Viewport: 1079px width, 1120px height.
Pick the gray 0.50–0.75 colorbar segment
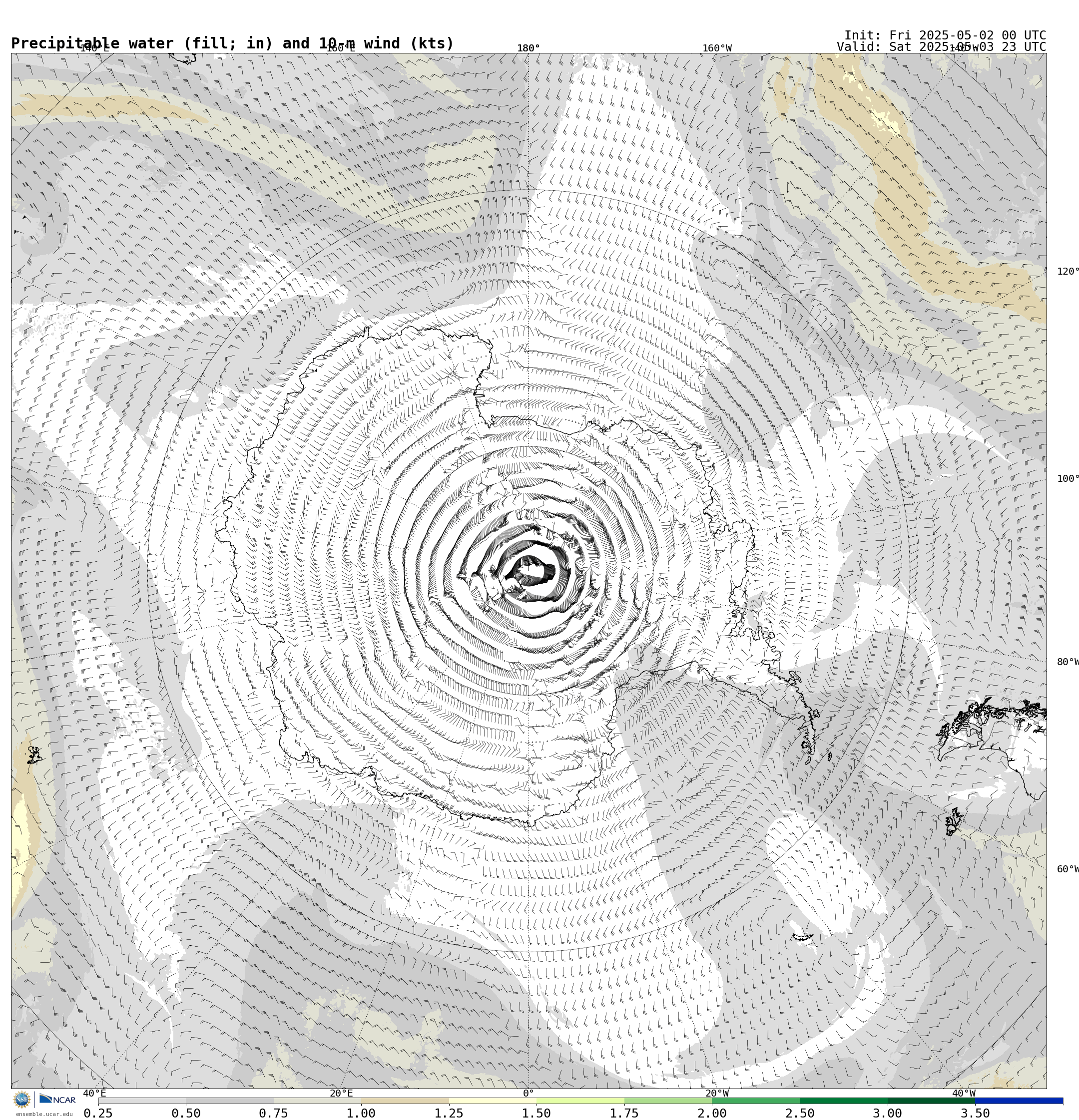(229, 1101)
